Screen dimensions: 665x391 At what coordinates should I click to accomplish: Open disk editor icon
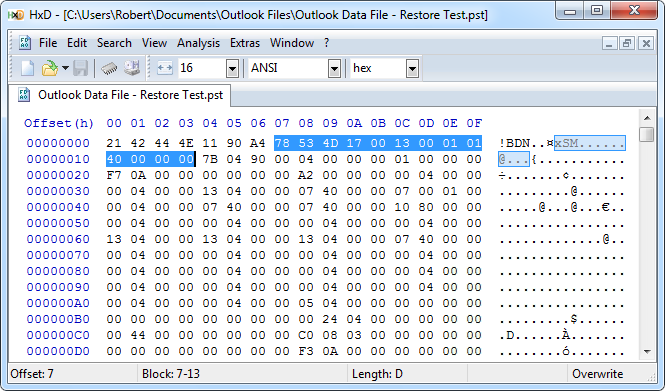132,68
